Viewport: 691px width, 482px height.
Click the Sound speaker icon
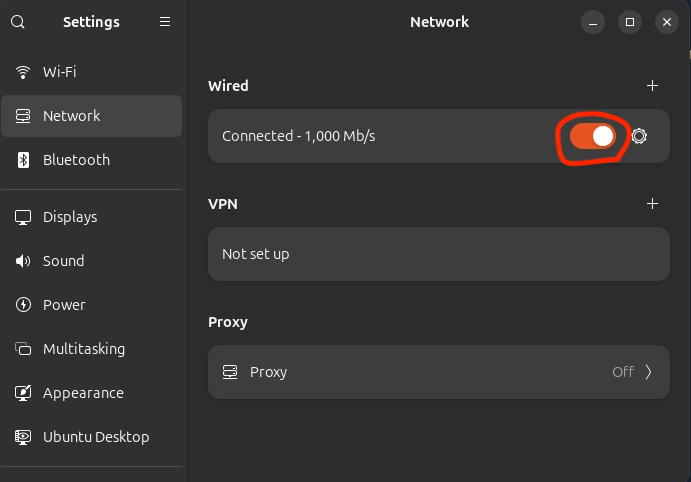(23, 261)
